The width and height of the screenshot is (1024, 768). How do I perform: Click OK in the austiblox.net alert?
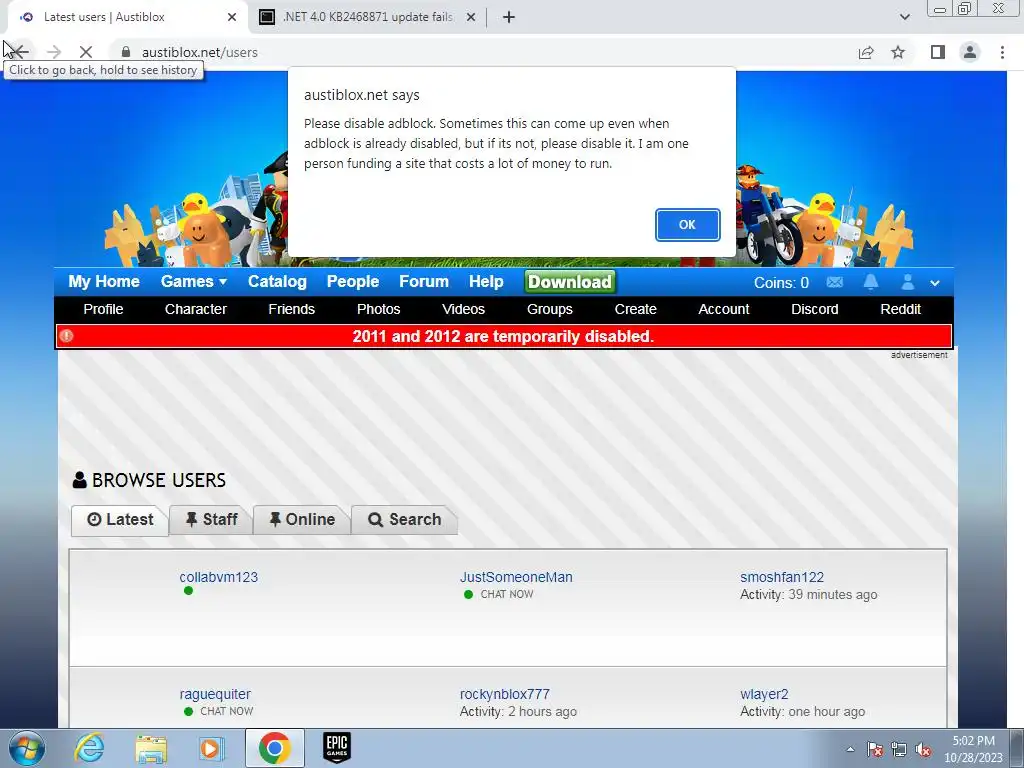[687, 225]
